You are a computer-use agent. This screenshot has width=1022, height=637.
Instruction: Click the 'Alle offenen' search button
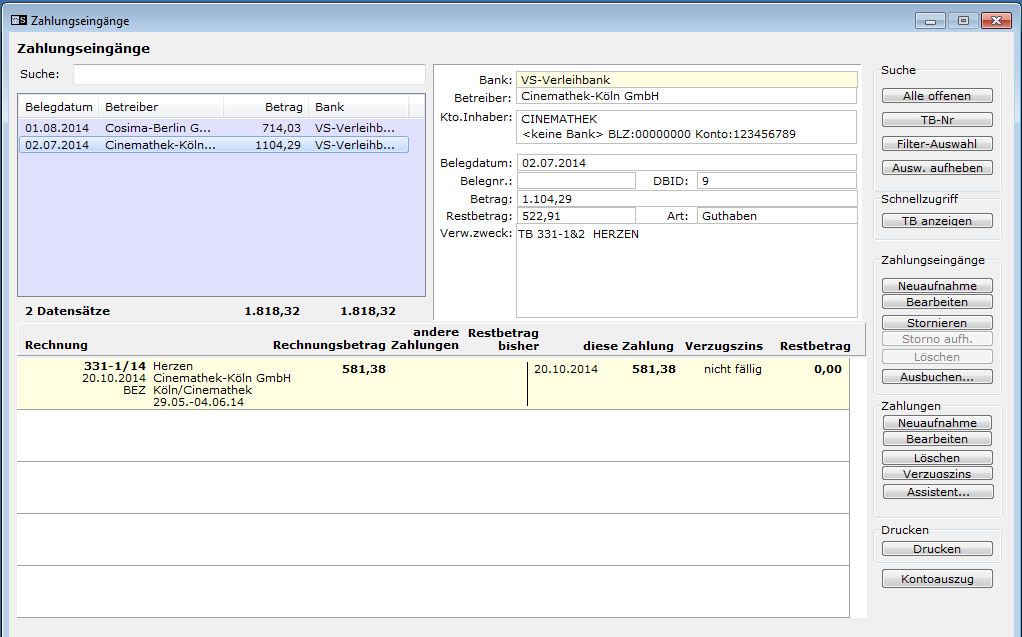click(937, 96)
